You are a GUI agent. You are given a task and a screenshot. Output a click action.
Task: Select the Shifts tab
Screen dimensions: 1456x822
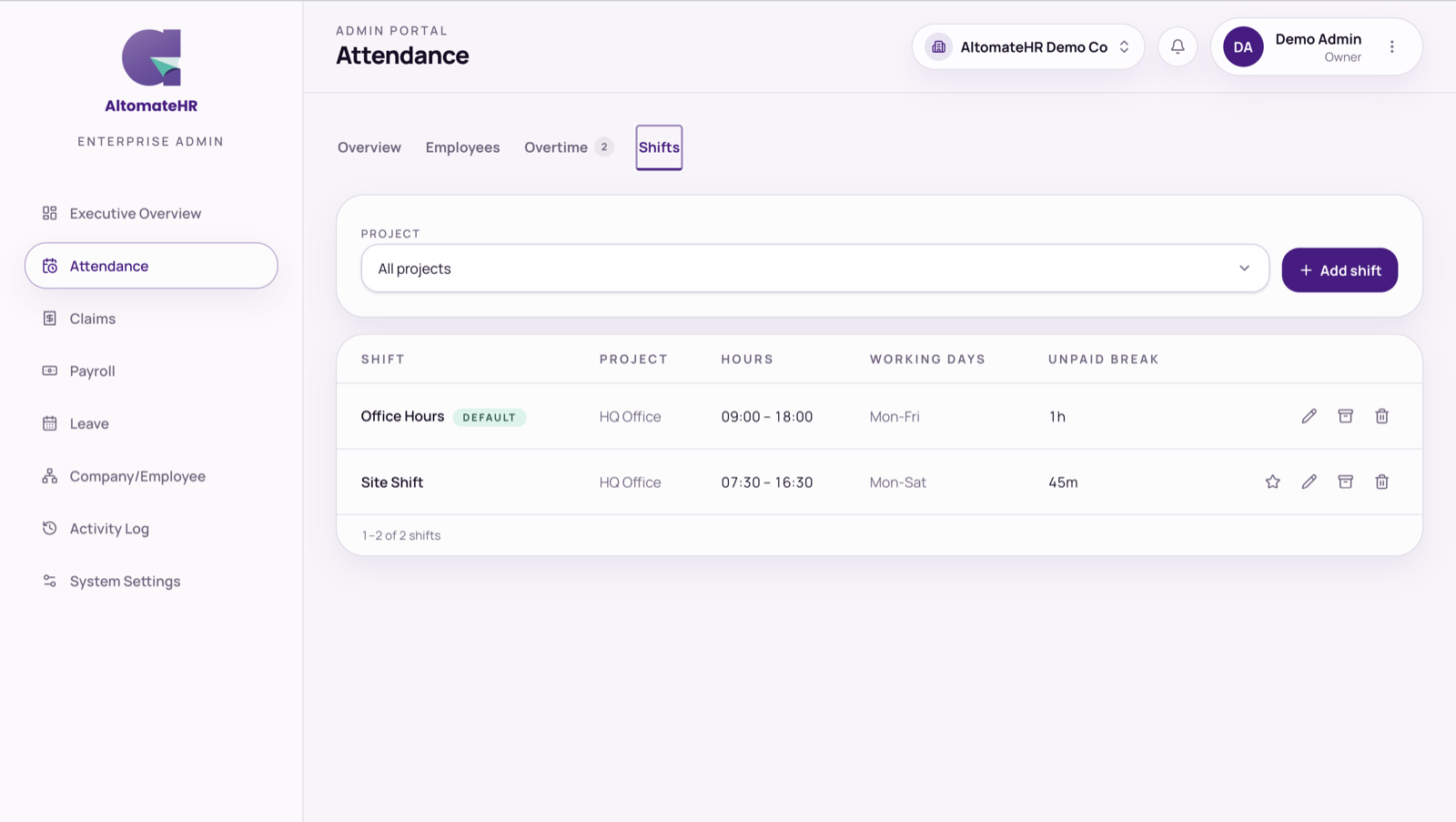(659, 147)
